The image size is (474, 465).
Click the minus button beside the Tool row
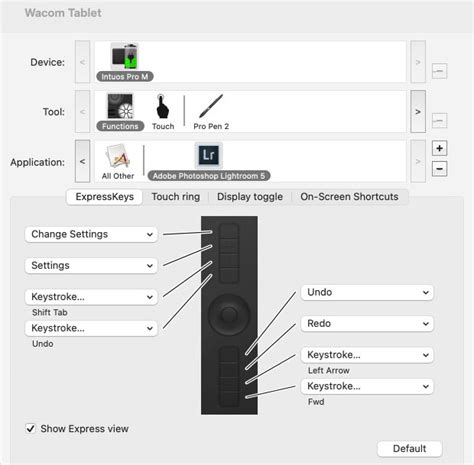tap(439, 120)
